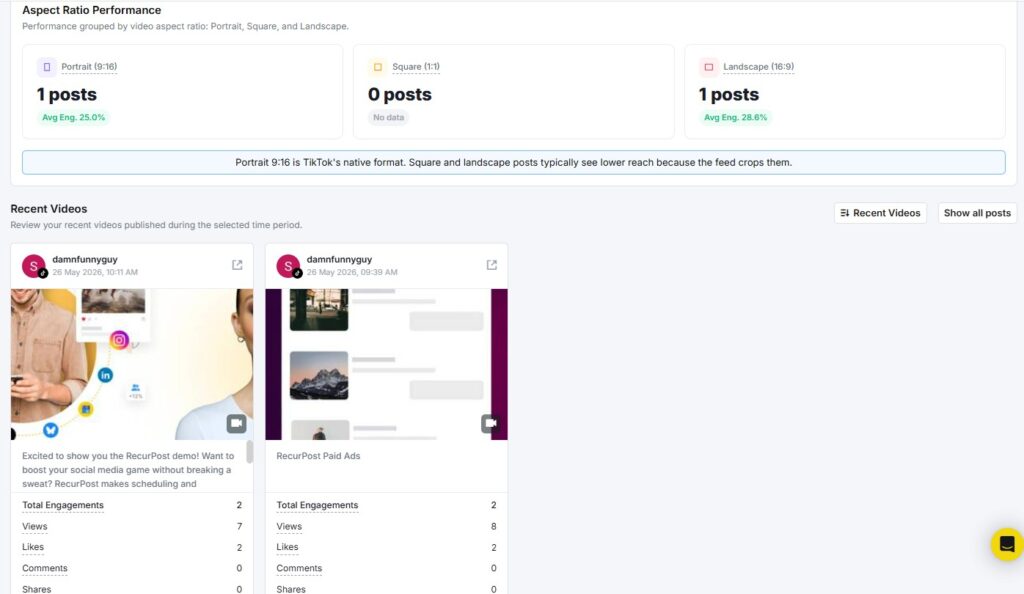Open the RecurPost Paid Ads video thumbnail

[x=387, y=364]
